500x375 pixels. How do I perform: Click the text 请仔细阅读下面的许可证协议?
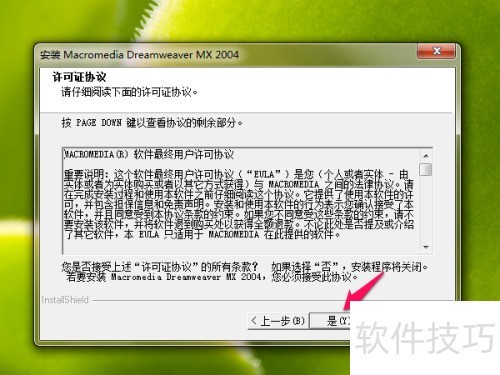[129, 92]
